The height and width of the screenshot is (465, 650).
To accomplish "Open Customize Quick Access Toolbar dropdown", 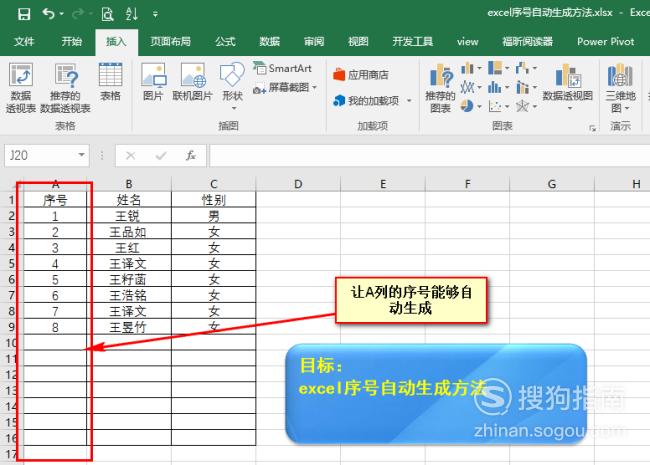I will pyautogui.click(x=155, y=15).
